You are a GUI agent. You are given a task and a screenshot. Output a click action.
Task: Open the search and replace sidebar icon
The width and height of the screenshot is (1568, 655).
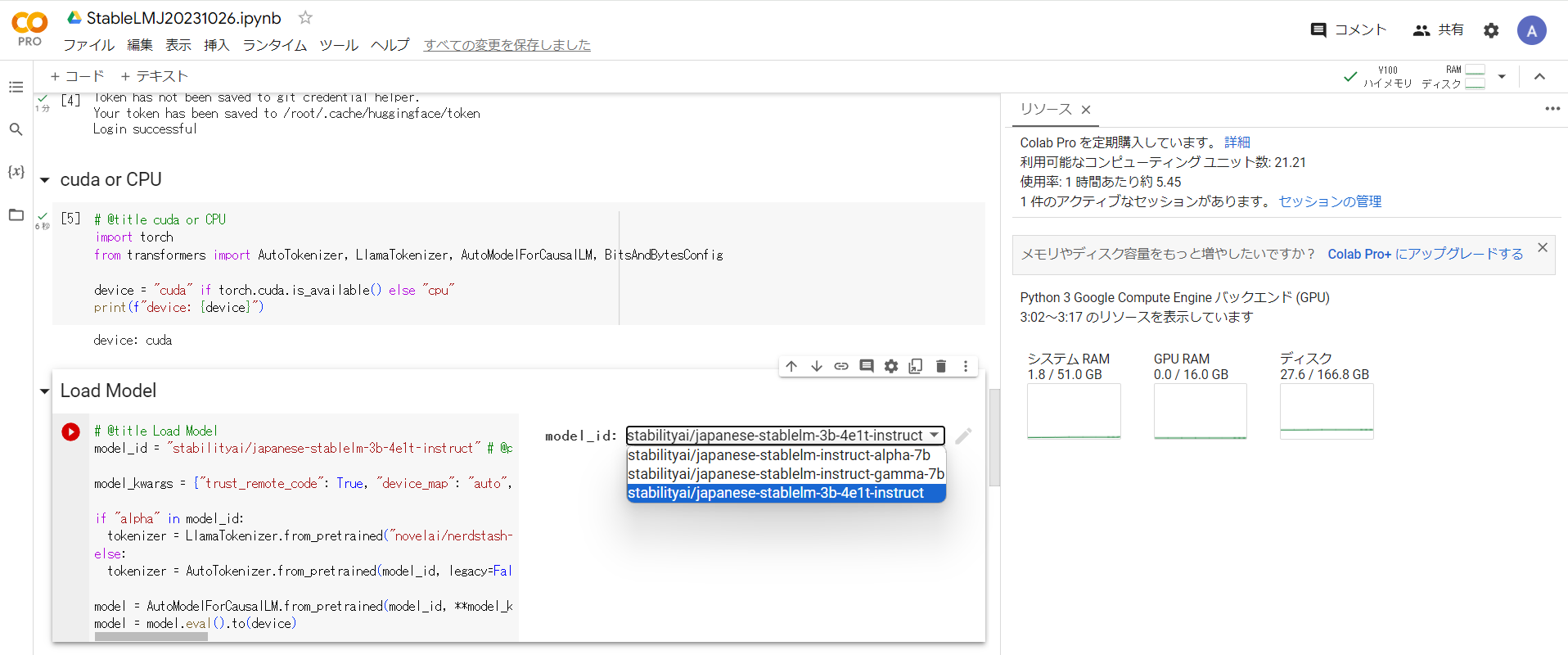coord(16,129)
